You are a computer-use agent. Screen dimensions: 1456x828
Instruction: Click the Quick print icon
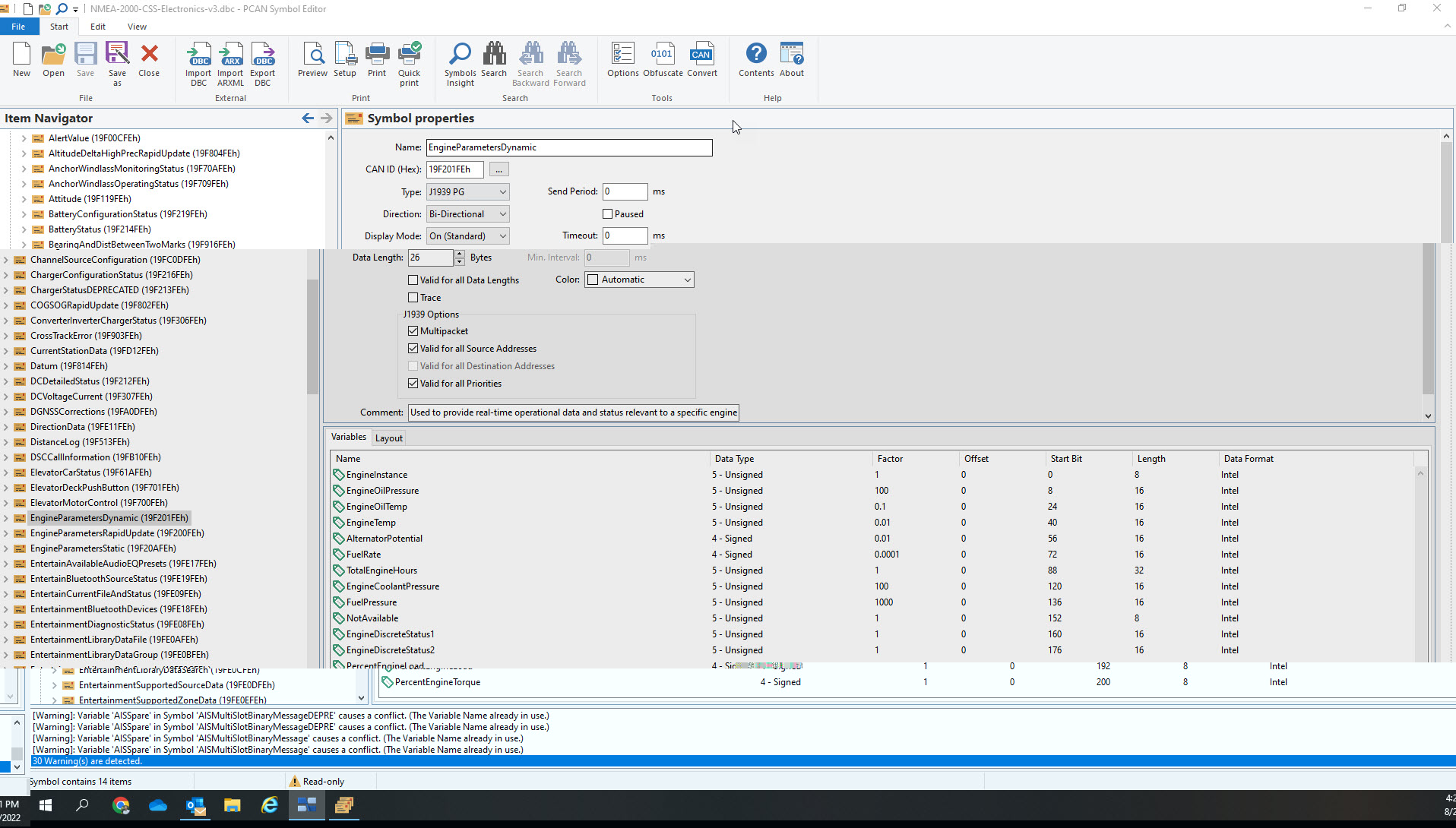409,64
